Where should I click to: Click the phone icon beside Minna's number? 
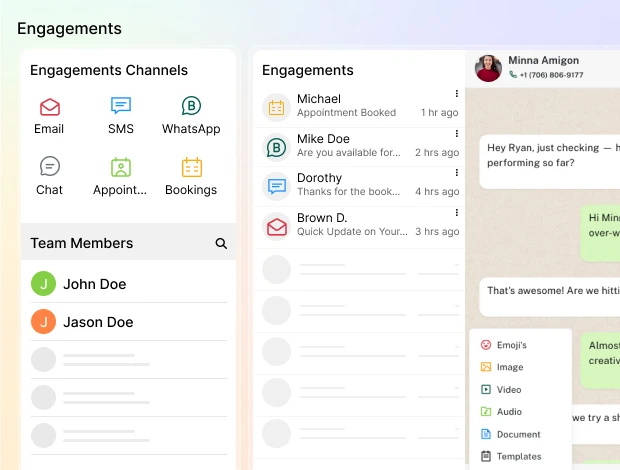(x=513, y=74)
